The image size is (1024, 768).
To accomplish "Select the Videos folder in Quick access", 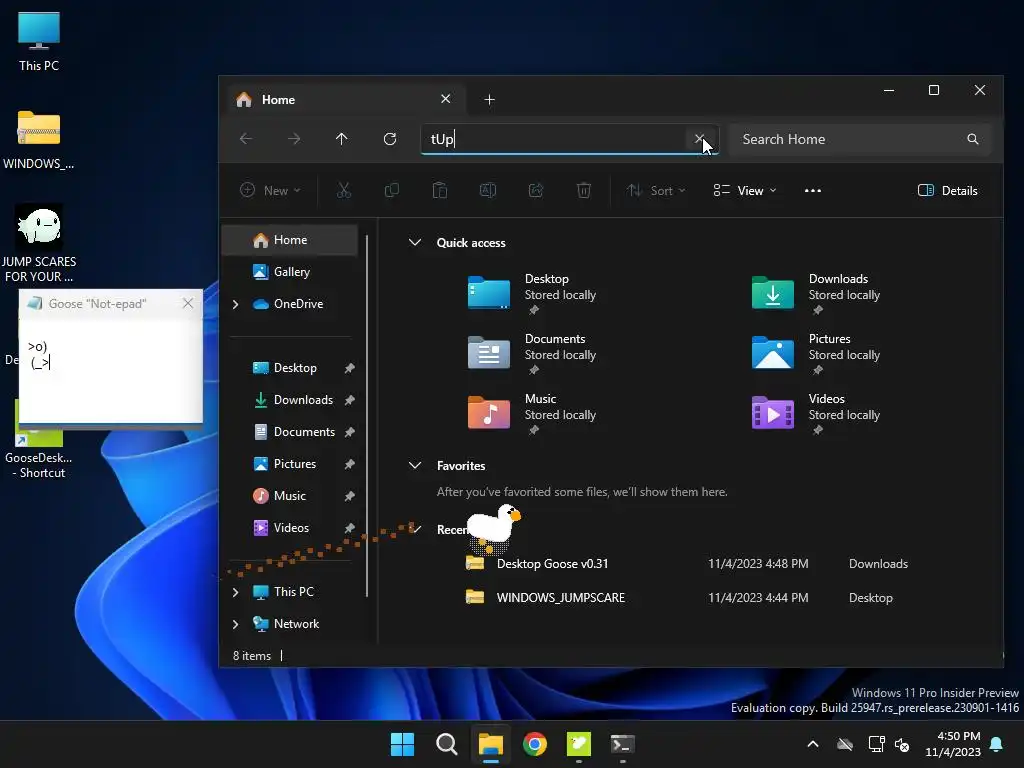I will point(816,413).
